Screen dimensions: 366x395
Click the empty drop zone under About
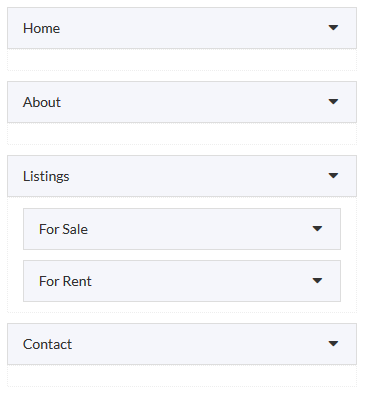182,134
